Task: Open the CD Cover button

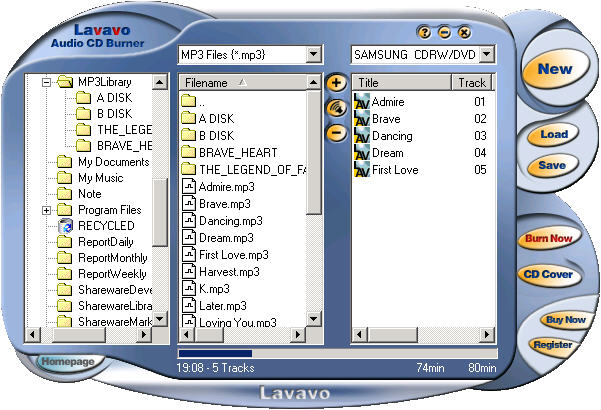Action: 548,274
